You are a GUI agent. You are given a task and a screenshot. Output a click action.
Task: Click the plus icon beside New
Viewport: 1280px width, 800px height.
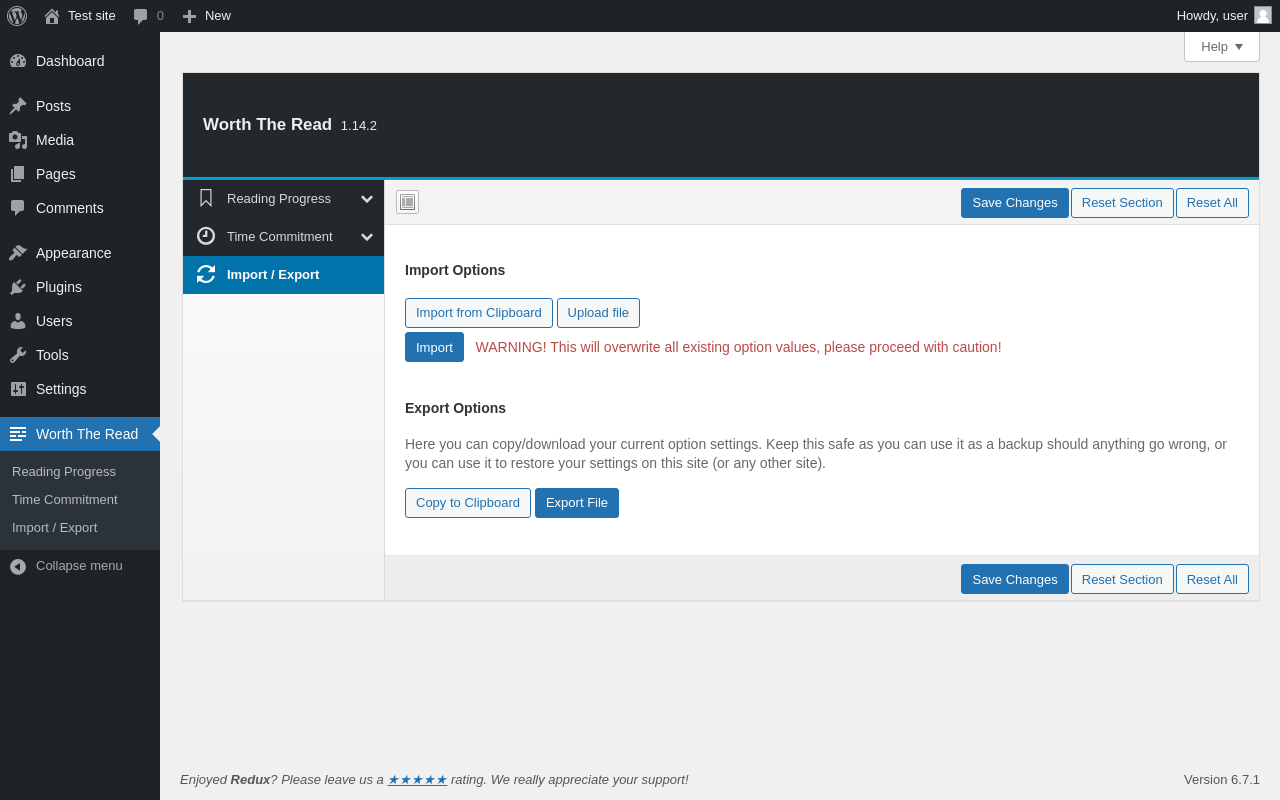coord(189,16)
